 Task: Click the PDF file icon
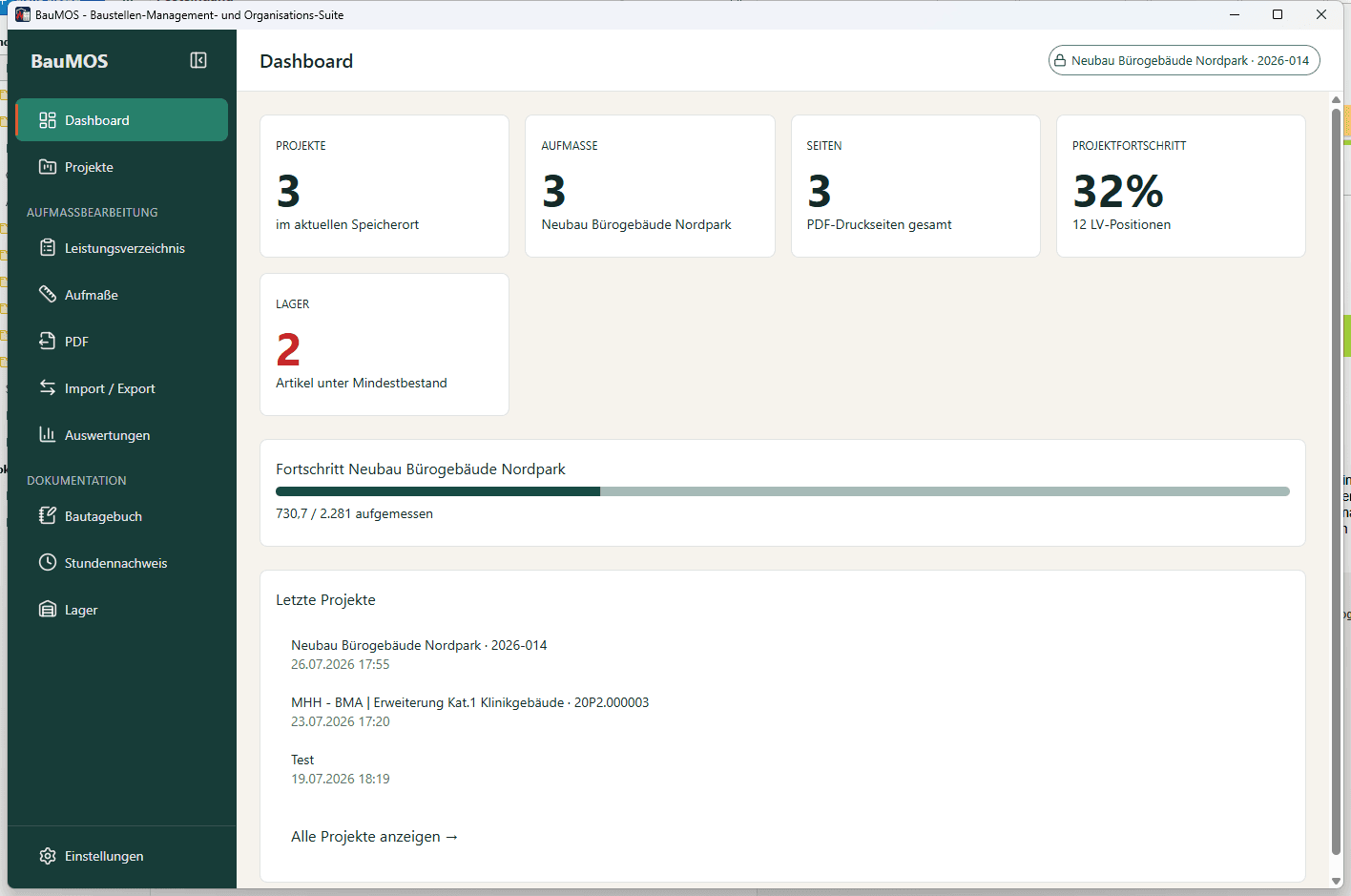pyautogui.click(x=48, y=342)
